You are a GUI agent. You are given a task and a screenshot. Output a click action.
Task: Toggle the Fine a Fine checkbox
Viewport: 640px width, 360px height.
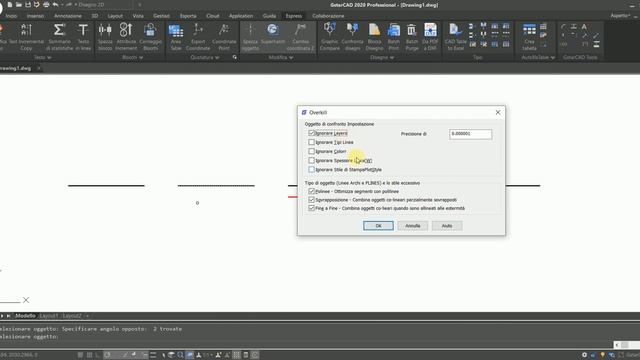(x=311, y=208)
